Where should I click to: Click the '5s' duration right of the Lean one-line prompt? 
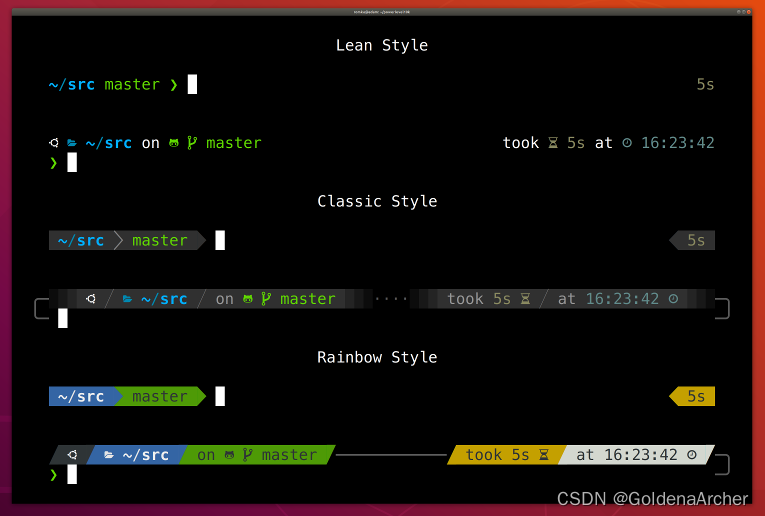tap(705, 84)
